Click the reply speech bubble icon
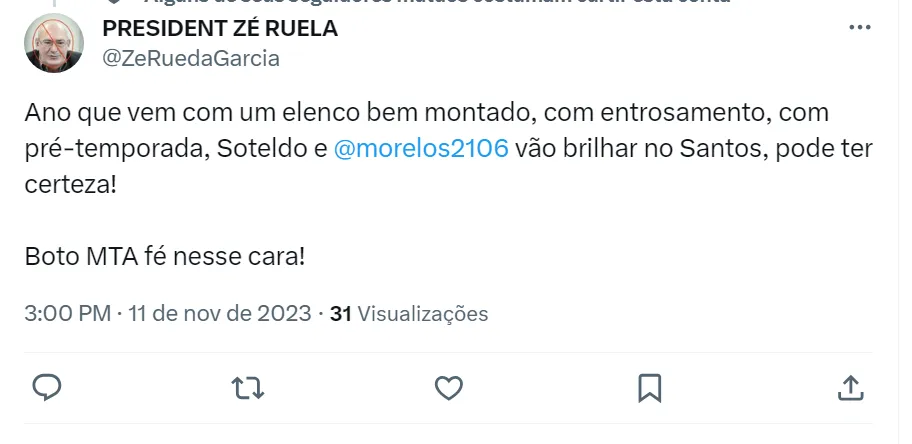 (x=47, y=387)
